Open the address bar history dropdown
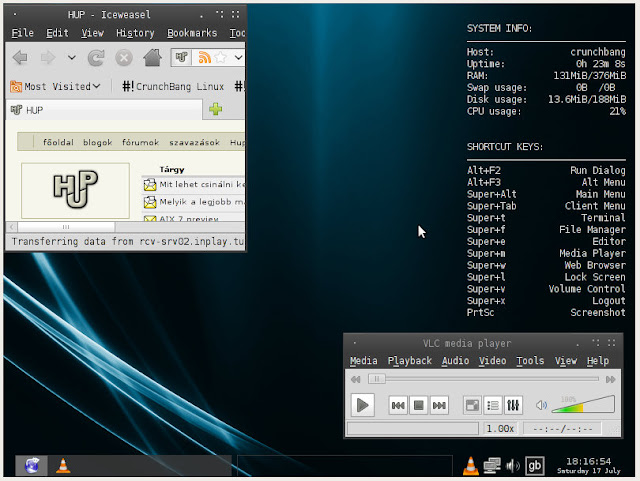 [238, 57]
